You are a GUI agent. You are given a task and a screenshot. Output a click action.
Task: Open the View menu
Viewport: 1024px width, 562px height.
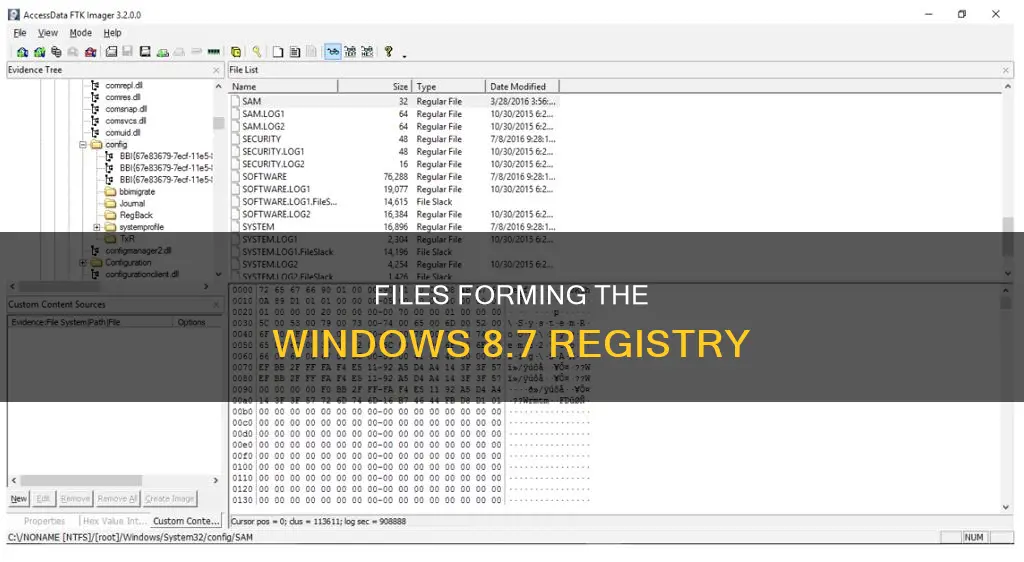pos(48,33)
